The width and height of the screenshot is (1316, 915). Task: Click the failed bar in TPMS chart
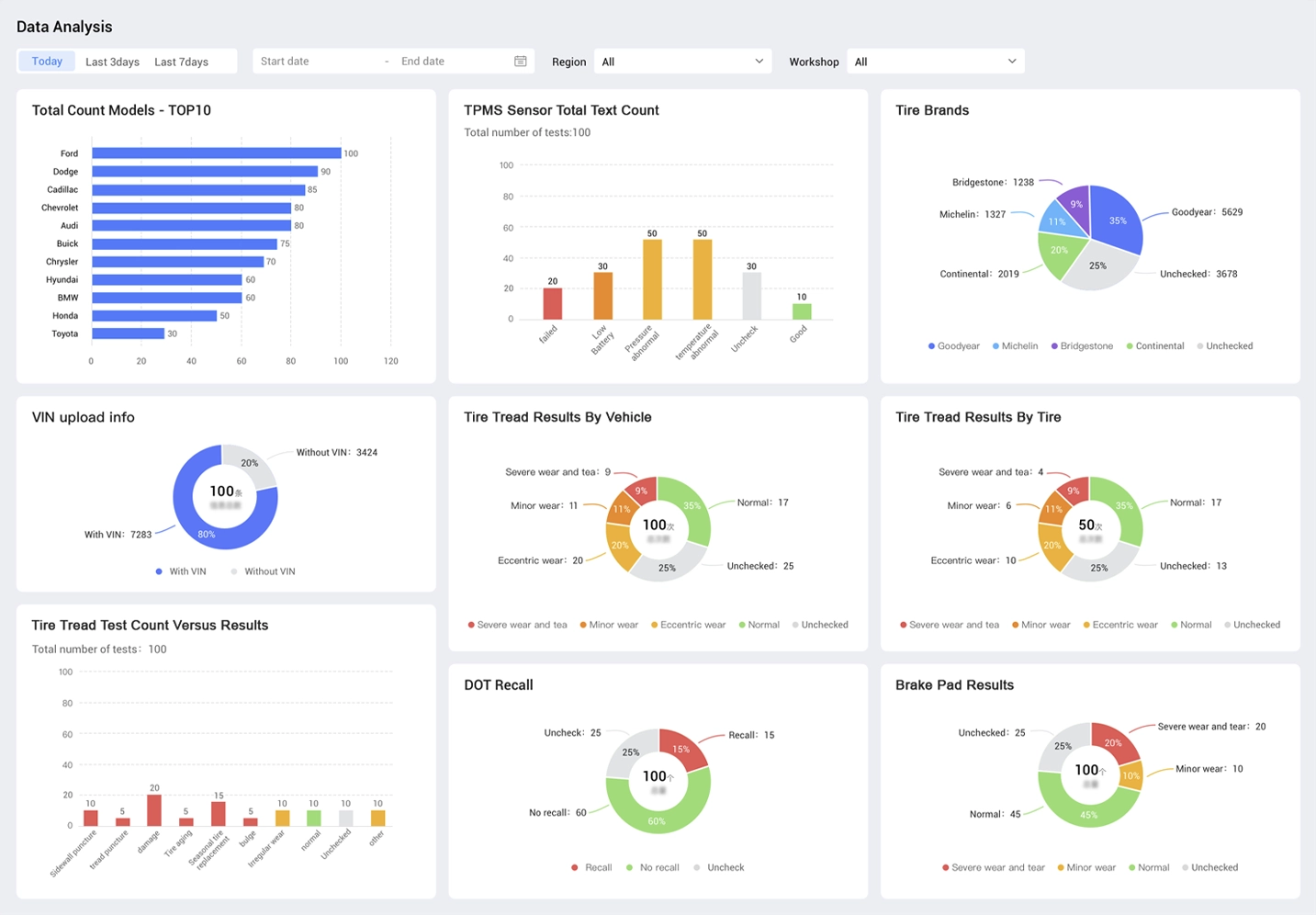[x=552, y=303]
